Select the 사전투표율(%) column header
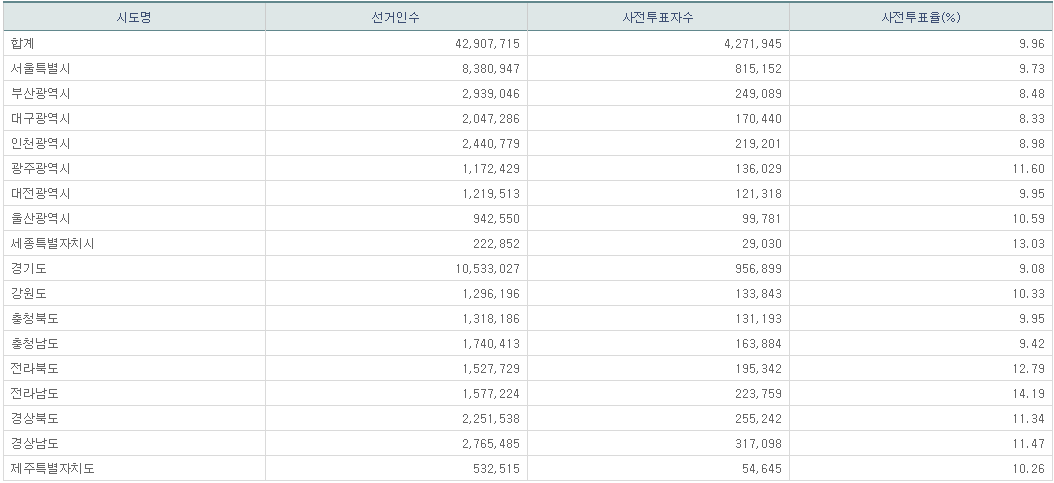Image resolution: width=1054 pixels, height=483 pixels. point(920,18)
